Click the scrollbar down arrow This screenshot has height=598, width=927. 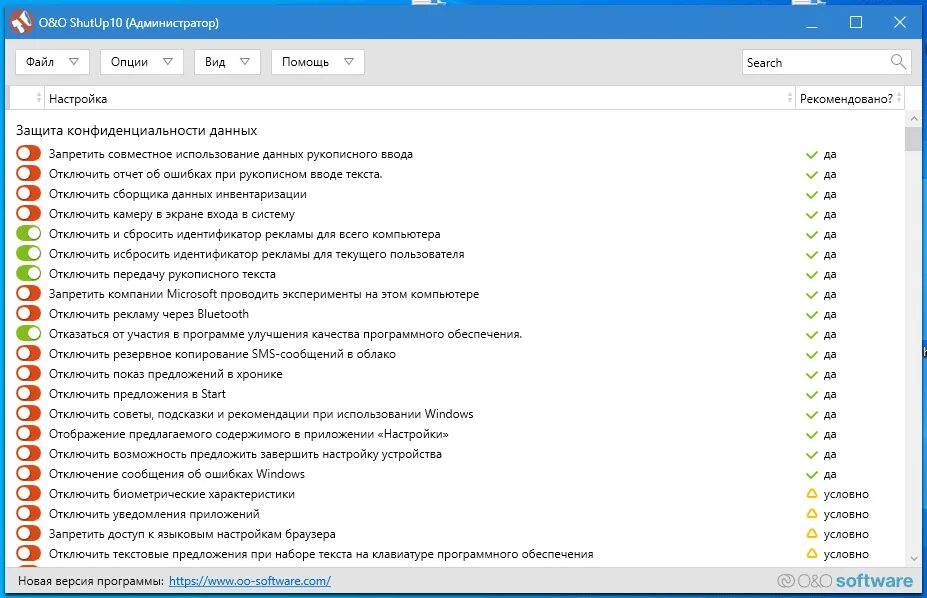coord(914,558)
